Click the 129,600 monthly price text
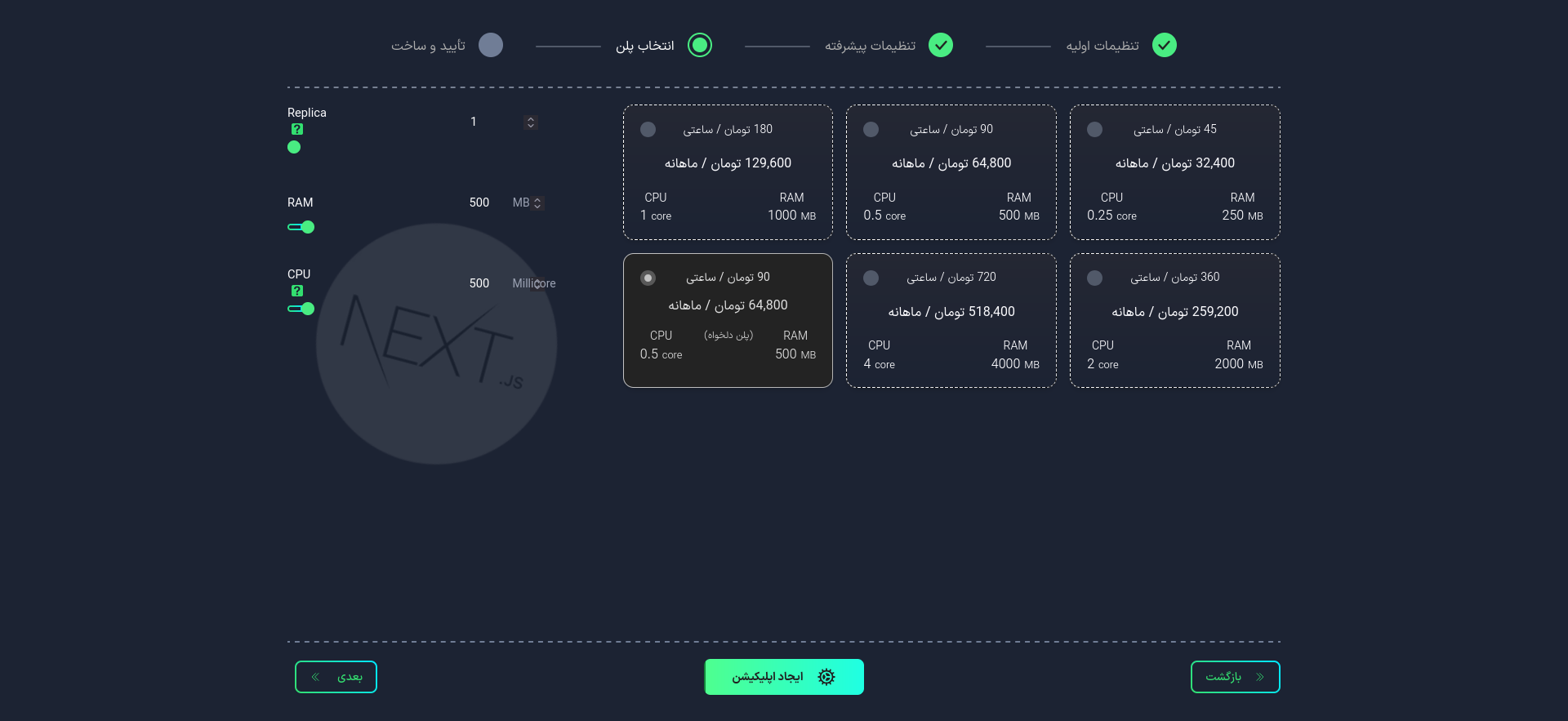1568x721 pixels. [x=728, y=163]
